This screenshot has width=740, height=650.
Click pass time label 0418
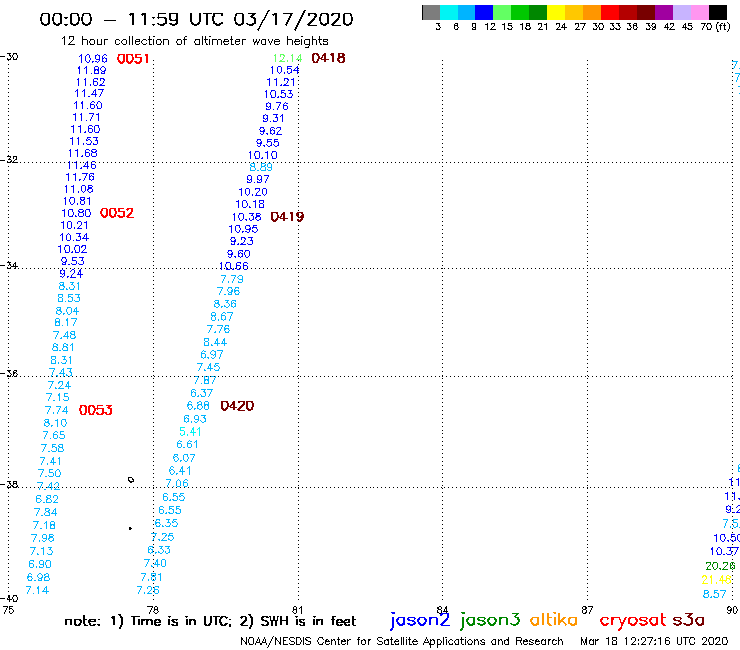328,58
